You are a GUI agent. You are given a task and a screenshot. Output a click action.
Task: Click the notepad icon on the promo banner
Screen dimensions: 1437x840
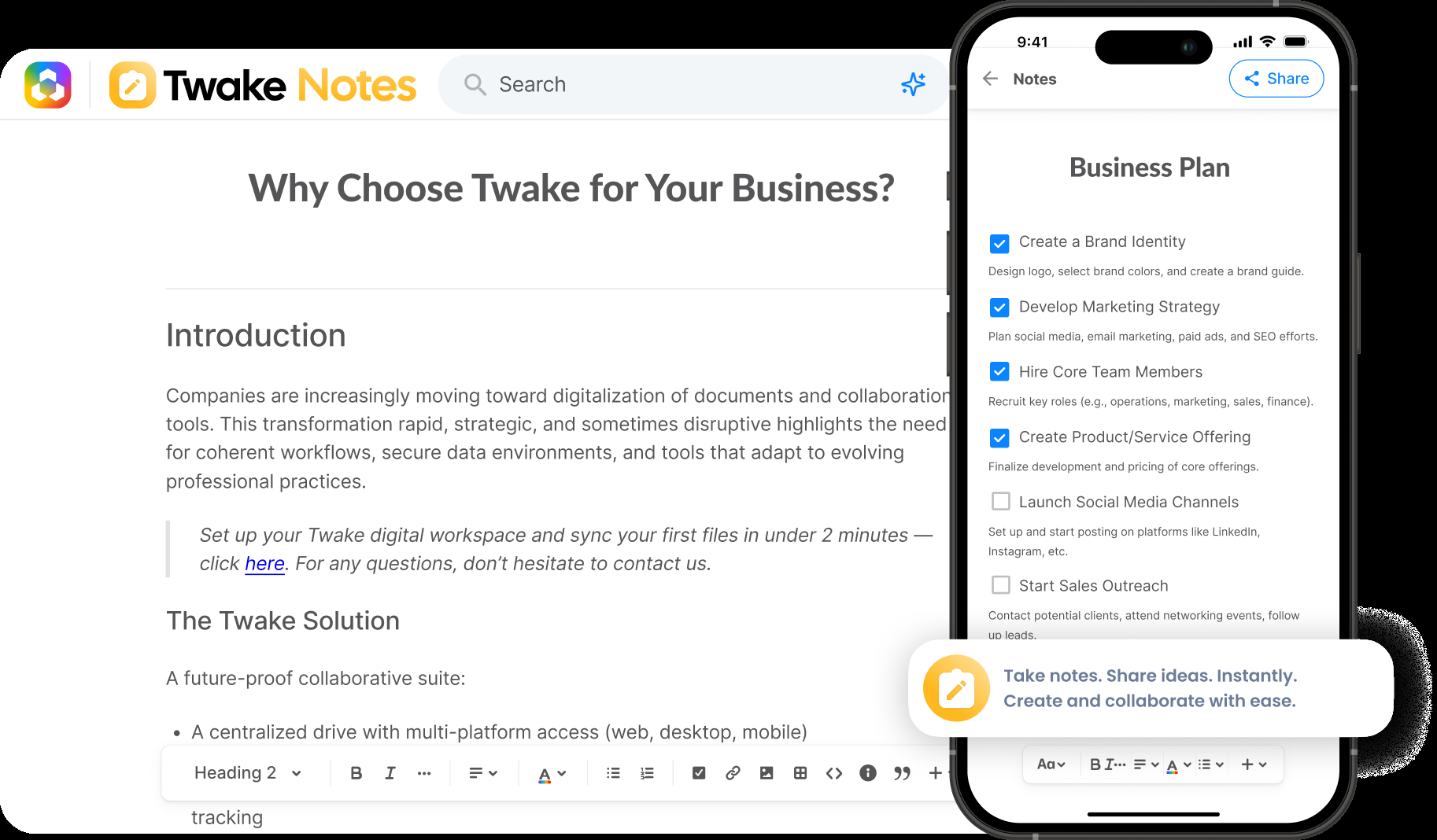956,688
